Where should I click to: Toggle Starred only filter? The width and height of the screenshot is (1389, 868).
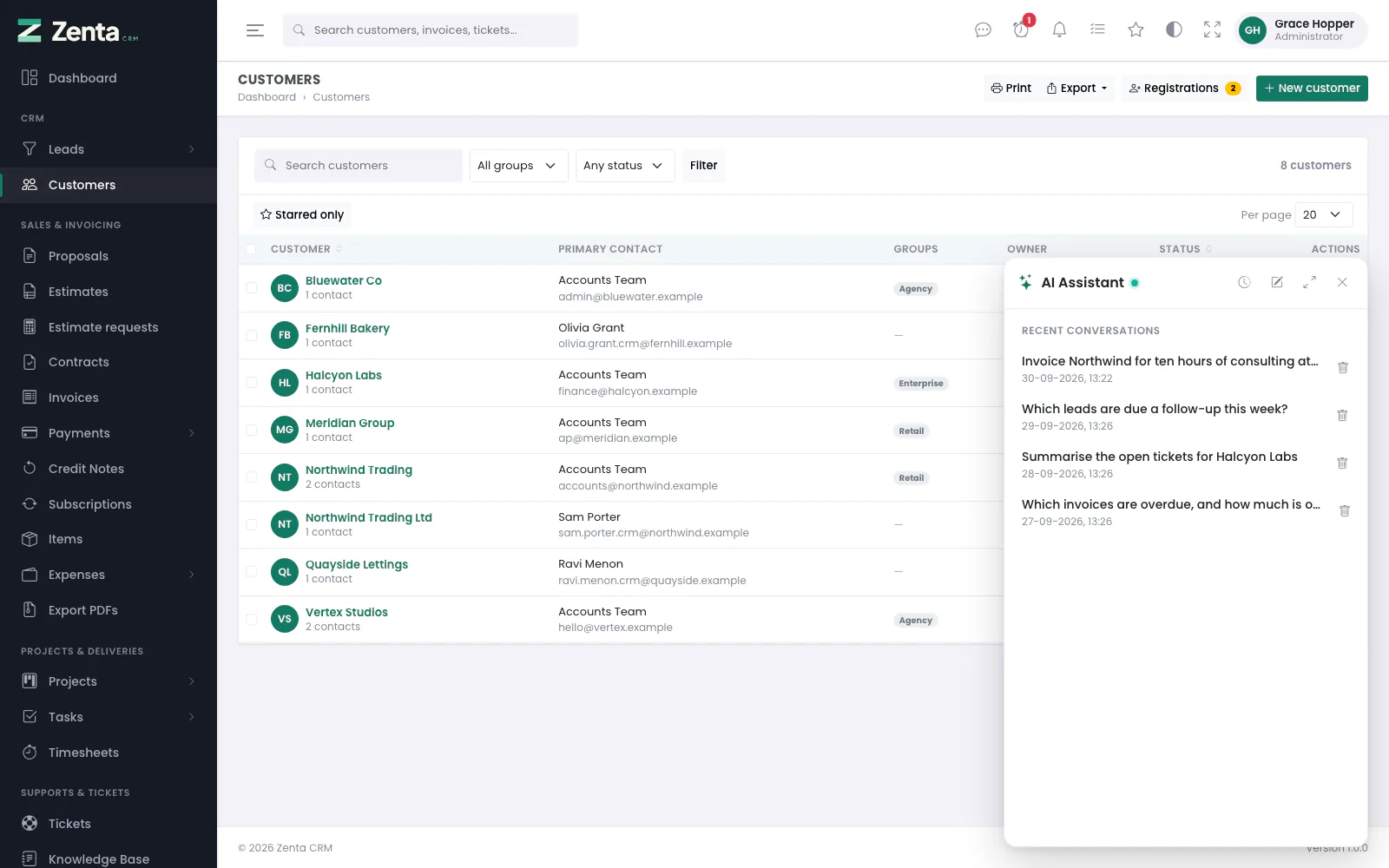302,214
